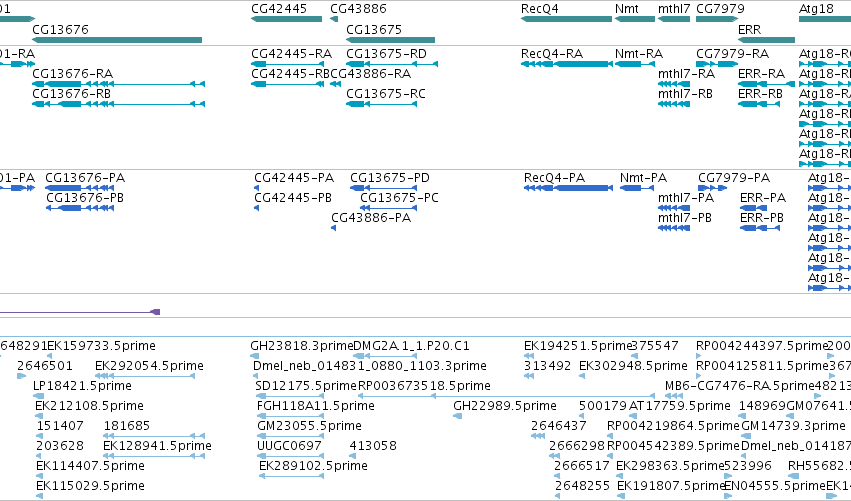Select the AT17759.5prime EST label
851x501 pixels.
679,406
